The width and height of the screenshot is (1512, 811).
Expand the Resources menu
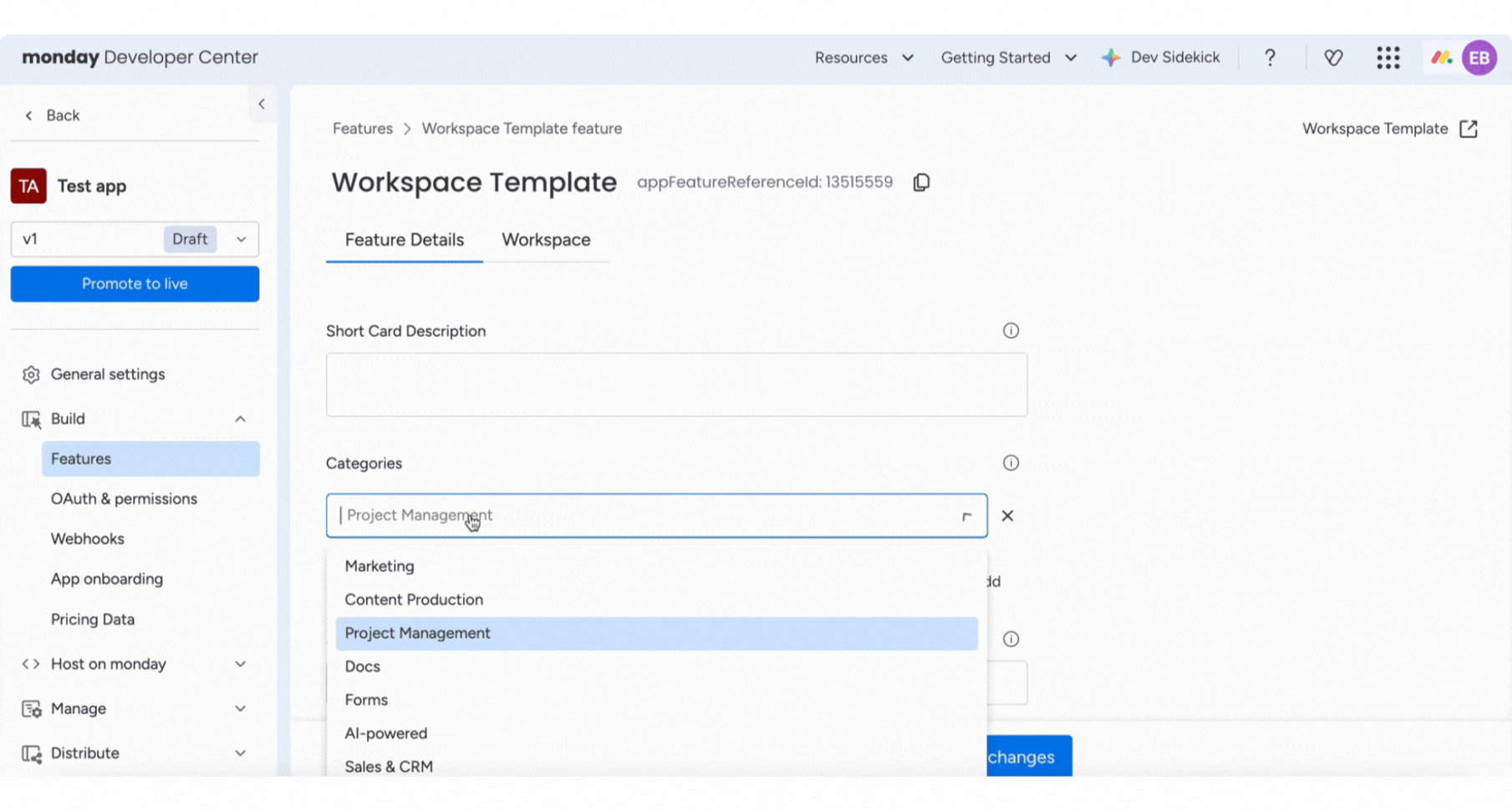(x=864, y=58)
